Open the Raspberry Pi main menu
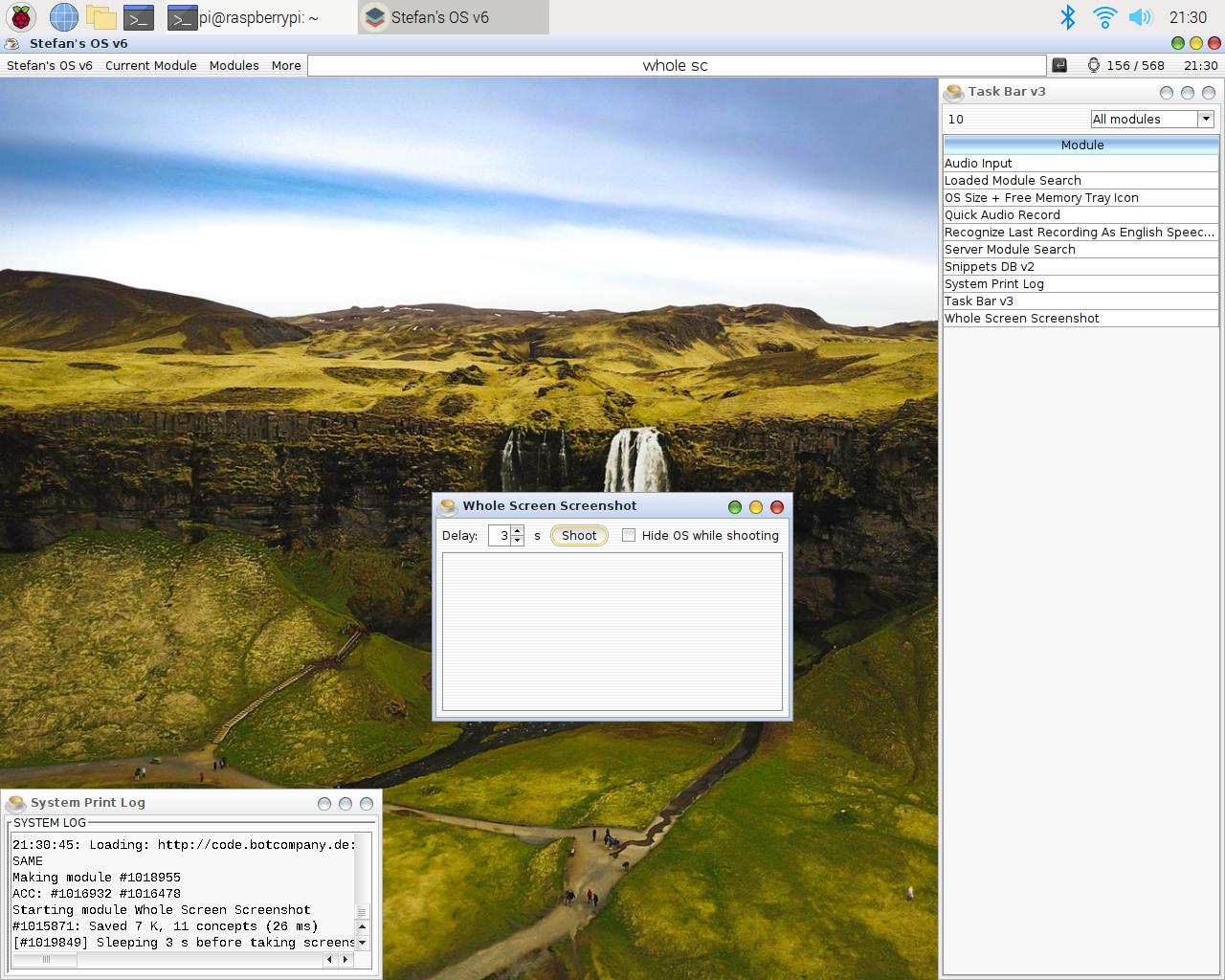This screenshot has width=1225, height=980. point(21,17)
